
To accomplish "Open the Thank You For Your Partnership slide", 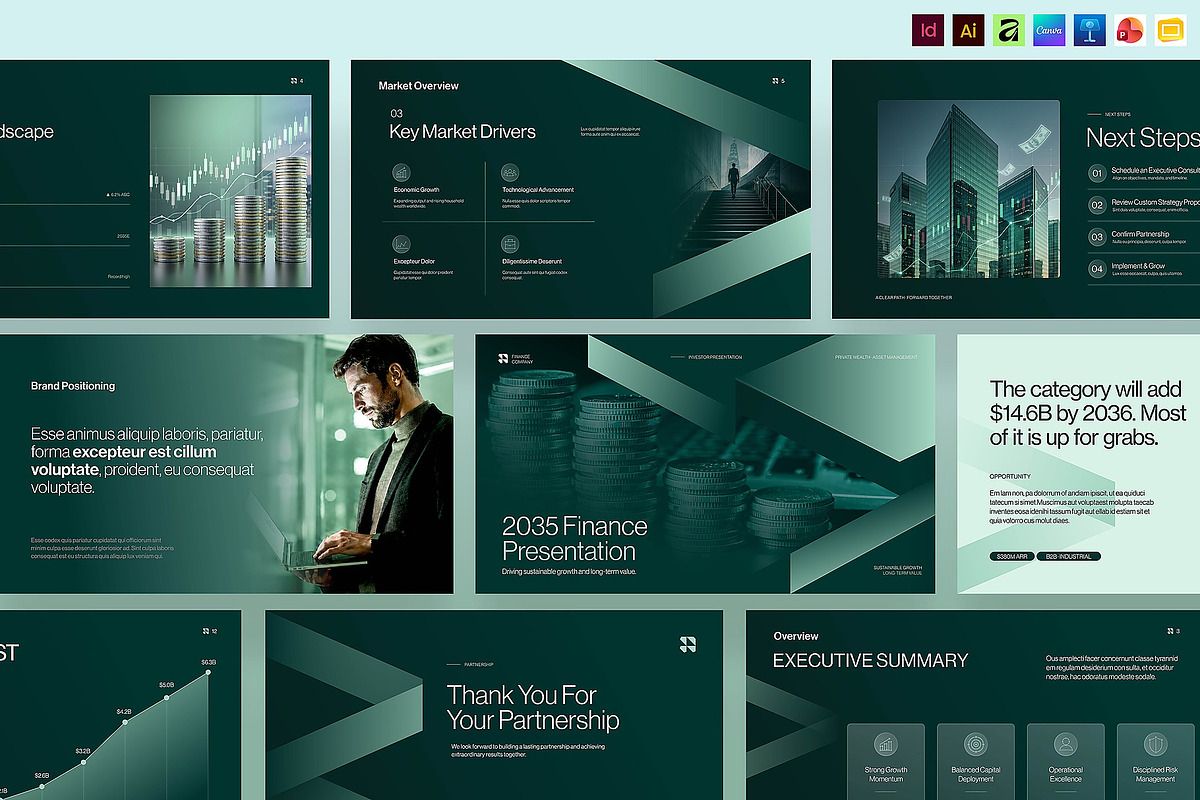I will [x=494, y=706].
